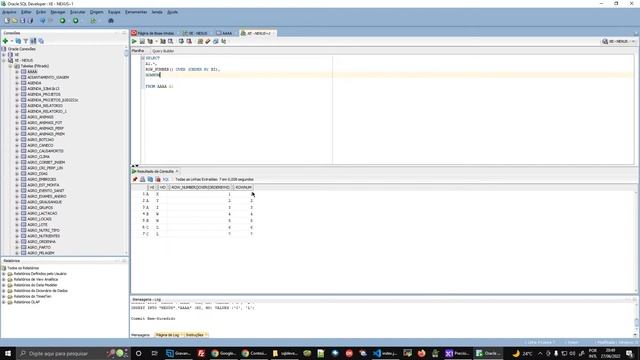Expand the AAAA table node

17,71
